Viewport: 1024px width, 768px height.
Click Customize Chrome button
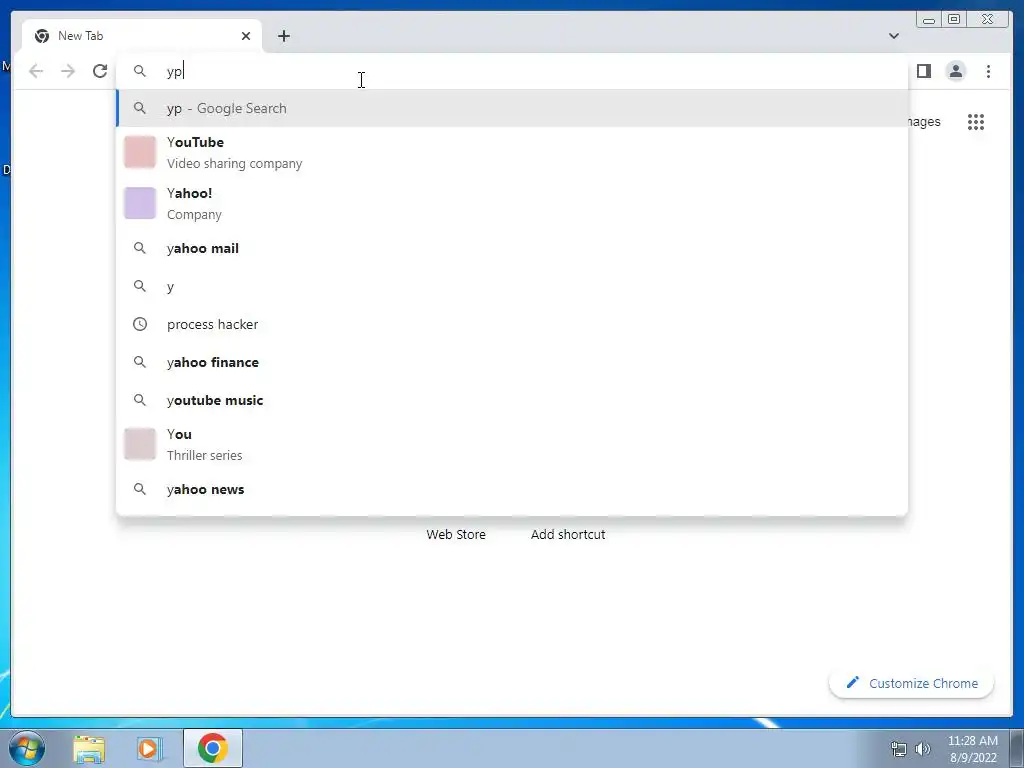point(912,683)
